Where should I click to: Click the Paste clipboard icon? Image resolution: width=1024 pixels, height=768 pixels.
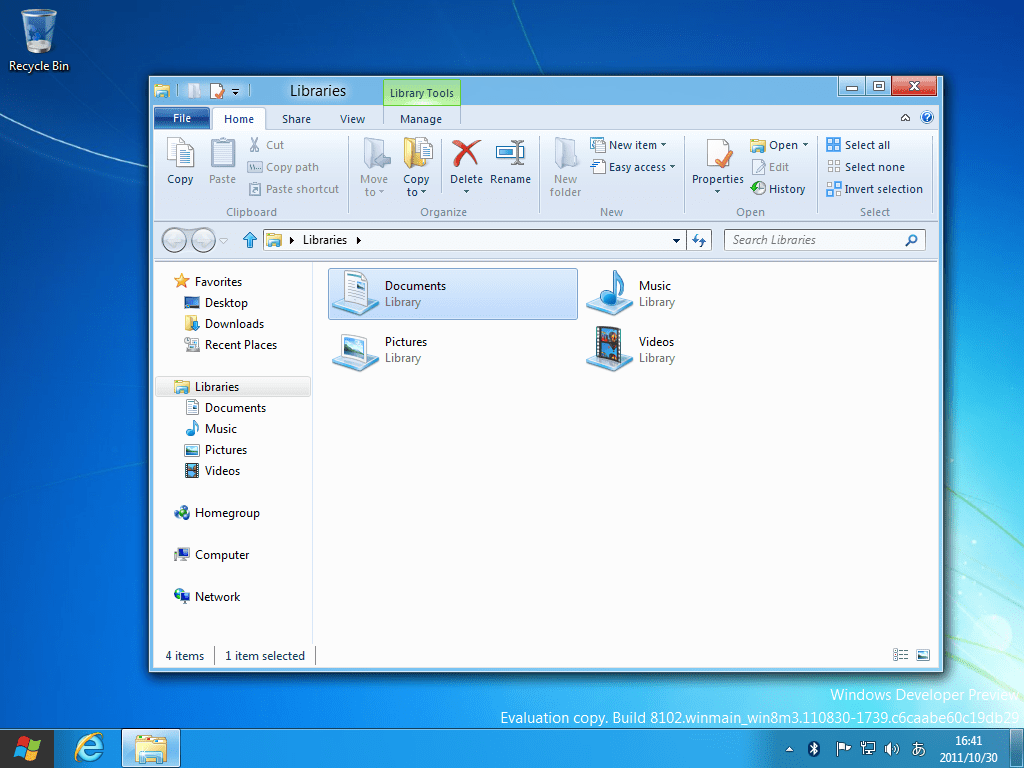point(222,154)
